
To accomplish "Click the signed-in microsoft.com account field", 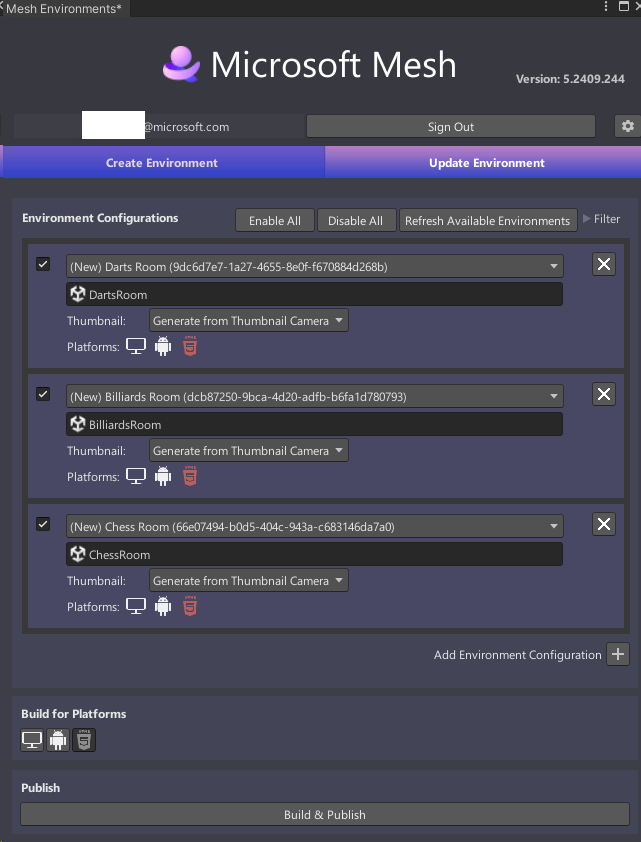I will [158, 127].
